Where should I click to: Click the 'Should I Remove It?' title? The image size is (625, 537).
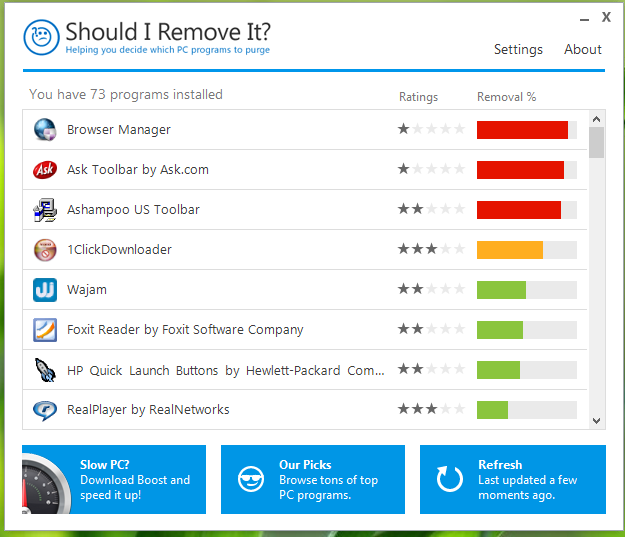tap(168, 31)
